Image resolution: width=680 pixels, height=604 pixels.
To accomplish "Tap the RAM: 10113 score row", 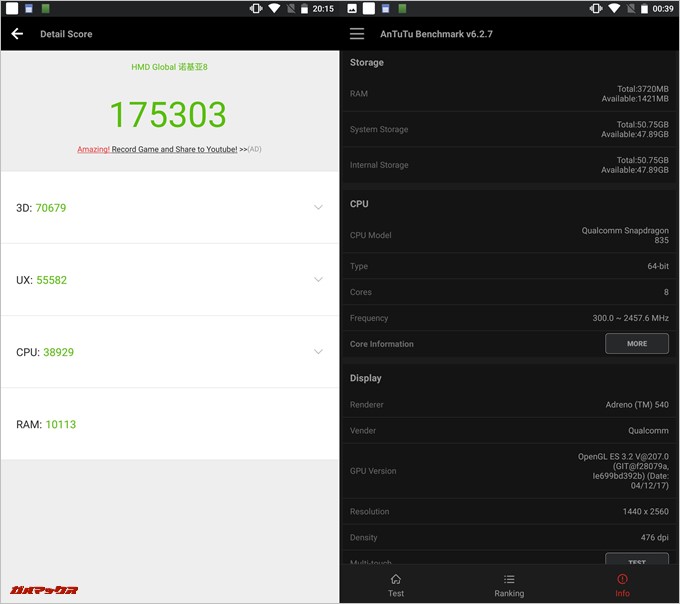I will tap(168, 424).
